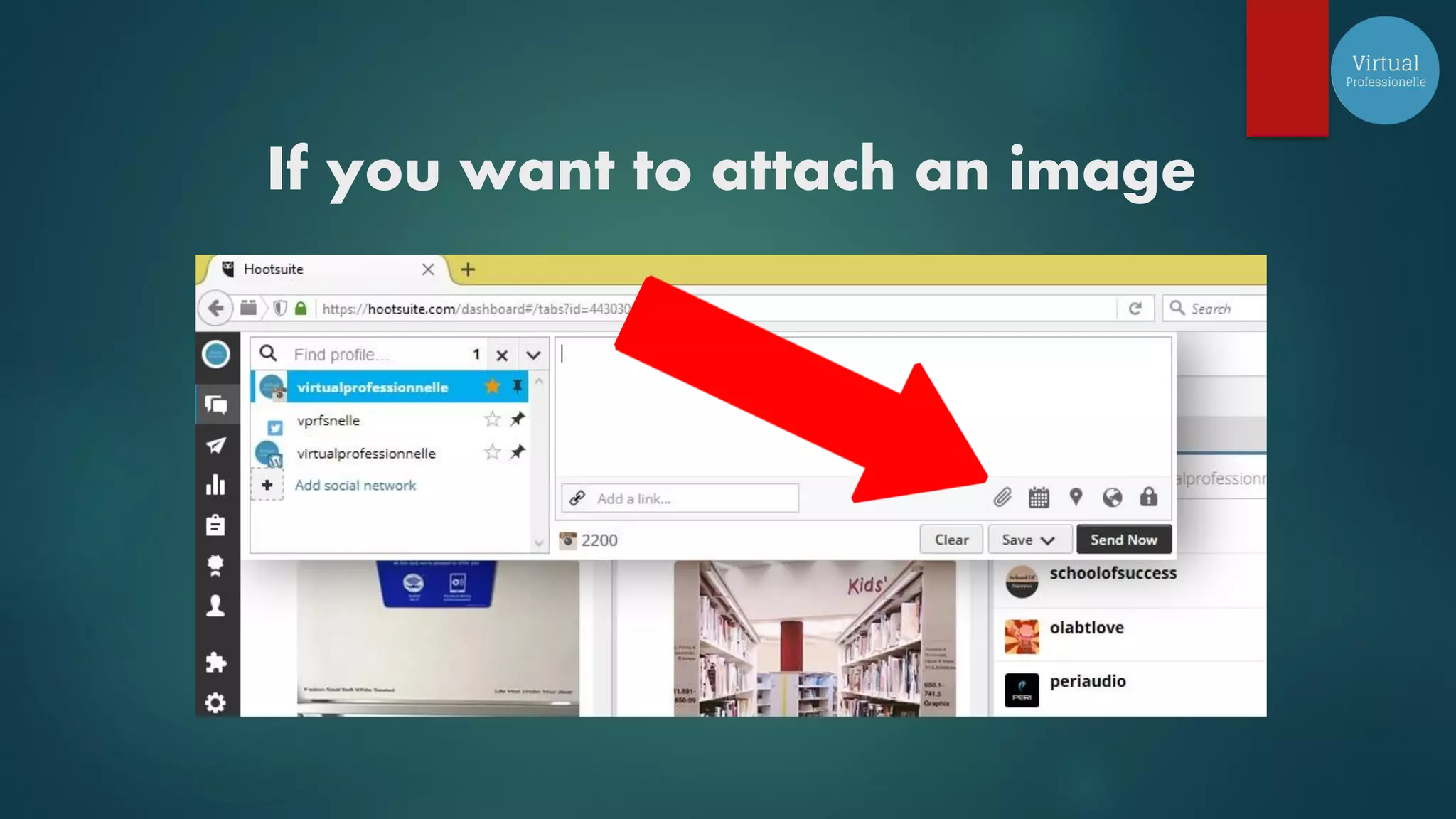Screen dimensions: 1456x819
Task: Open Settings gear in sidebar
Action: [x=216, y=702]
